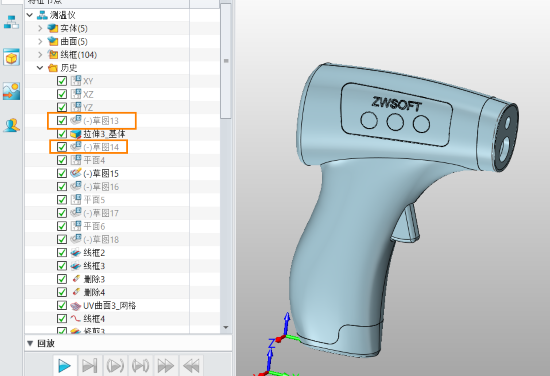Open the assembly tree sidebar icon
The image size is (550, 376).
point(11,22)
